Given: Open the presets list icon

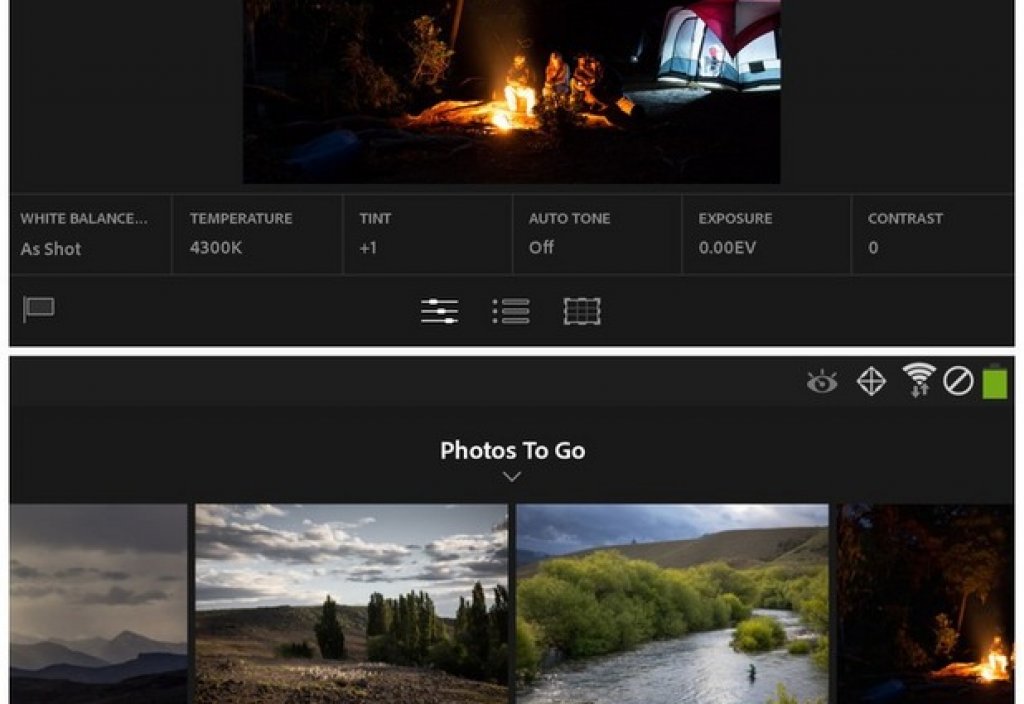Looking at the screenshot, I should 511,311.
